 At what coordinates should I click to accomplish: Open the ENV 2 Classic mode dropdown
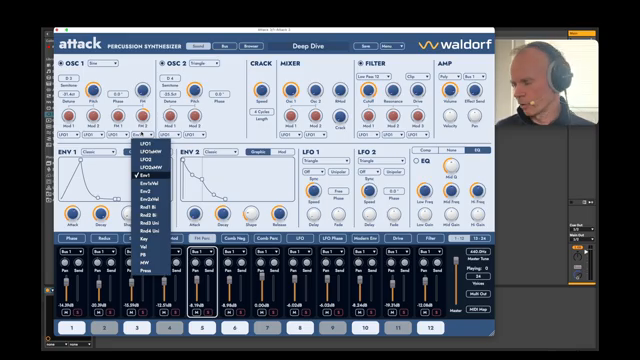click(221, 152)
